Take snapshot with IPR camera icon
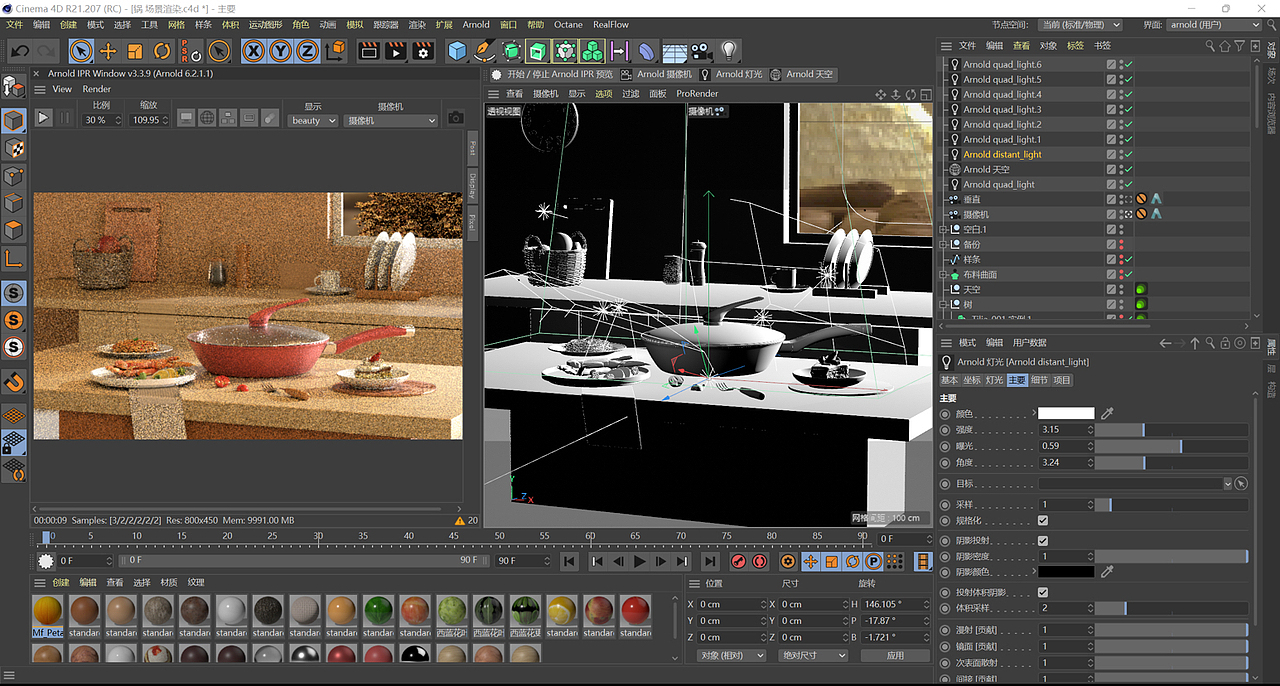Image resolution: width=1280 pixels, height=686 pixels. coord(455,118)
